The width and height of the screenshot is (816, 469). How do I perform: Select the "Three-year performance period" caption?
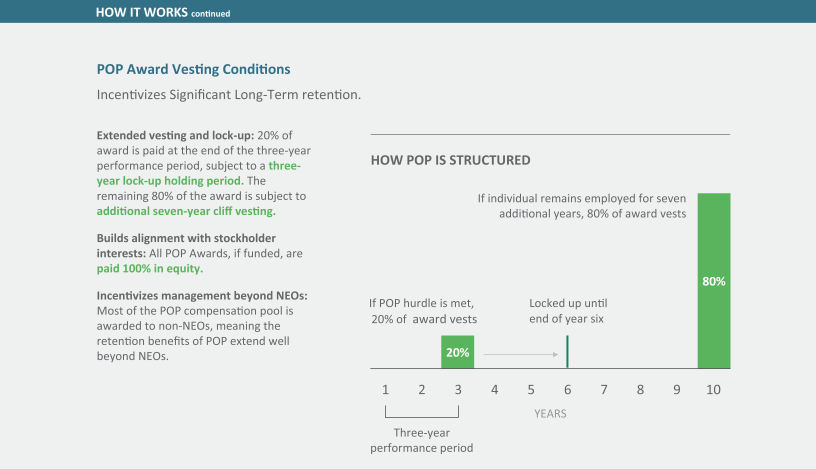point(422,440)
